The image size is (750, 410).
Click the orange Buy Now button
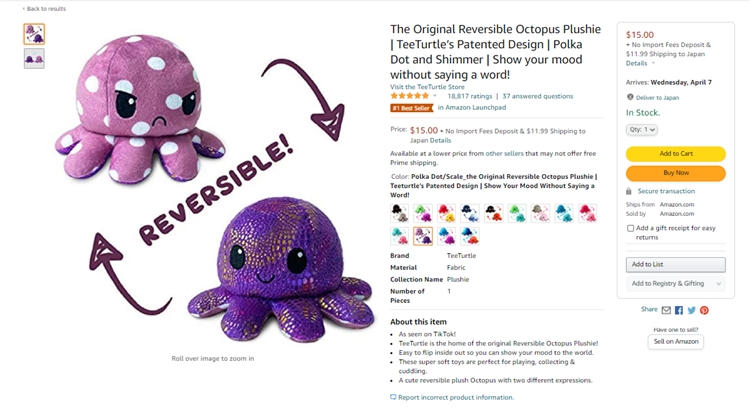[x=675, y=173]
